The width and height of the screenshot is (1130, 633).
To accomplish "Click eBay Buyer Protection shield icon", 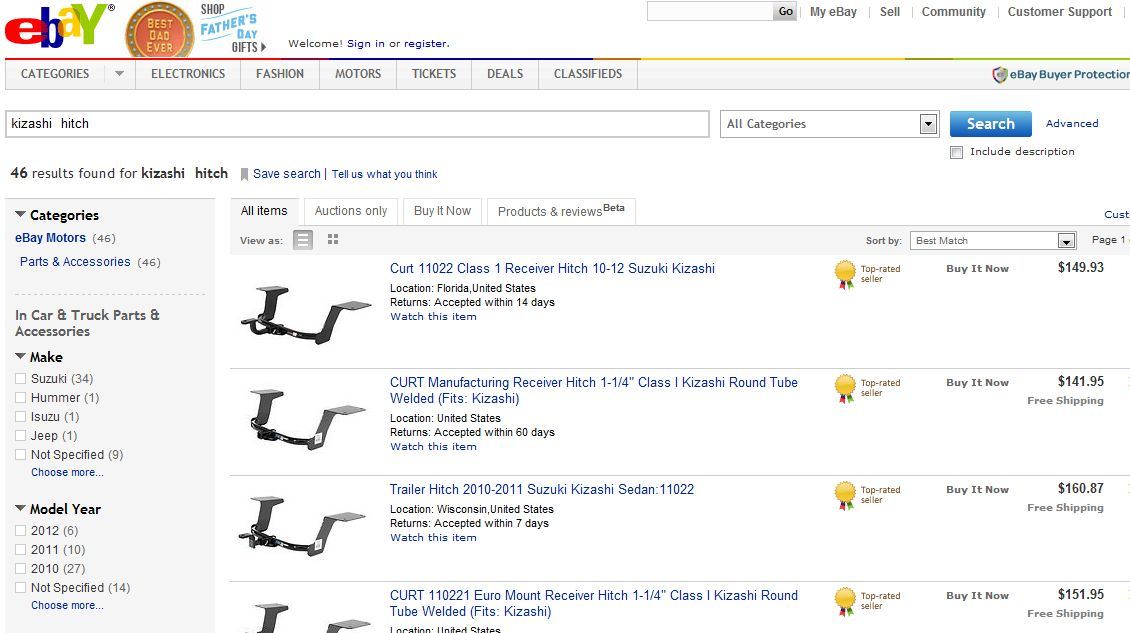I will pyautogui.click(x=1000, y=74).
